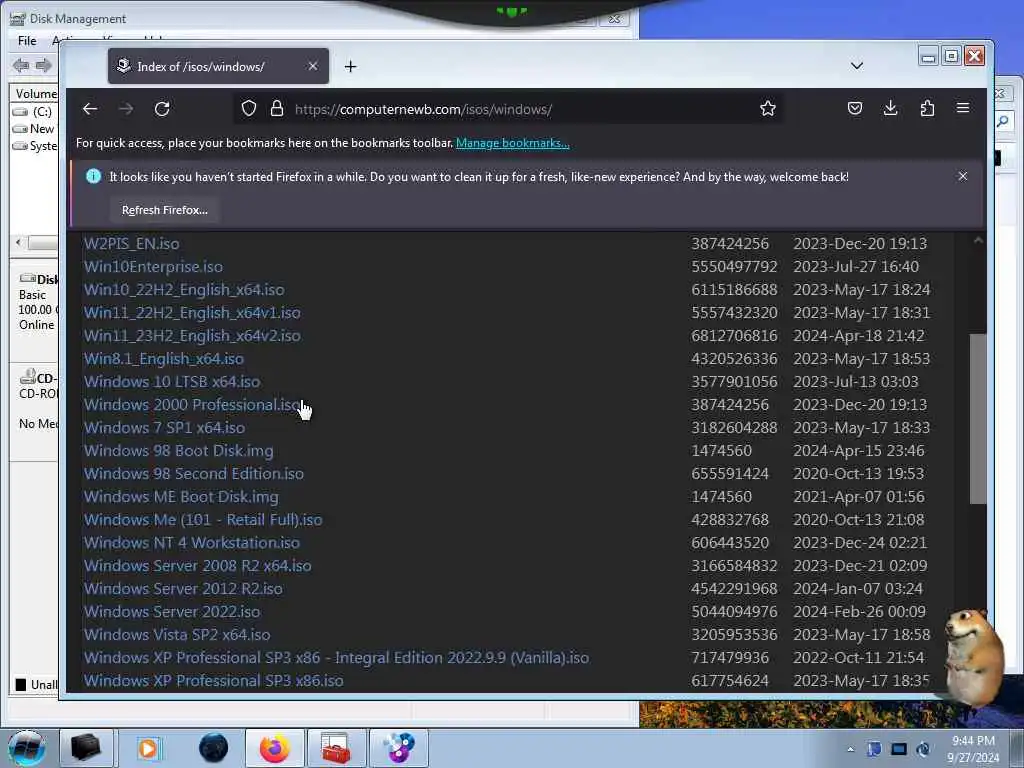Download Win10_22H2_English_x64.iso
Viewport: 1024px width, 768px height.
point(184,289)
